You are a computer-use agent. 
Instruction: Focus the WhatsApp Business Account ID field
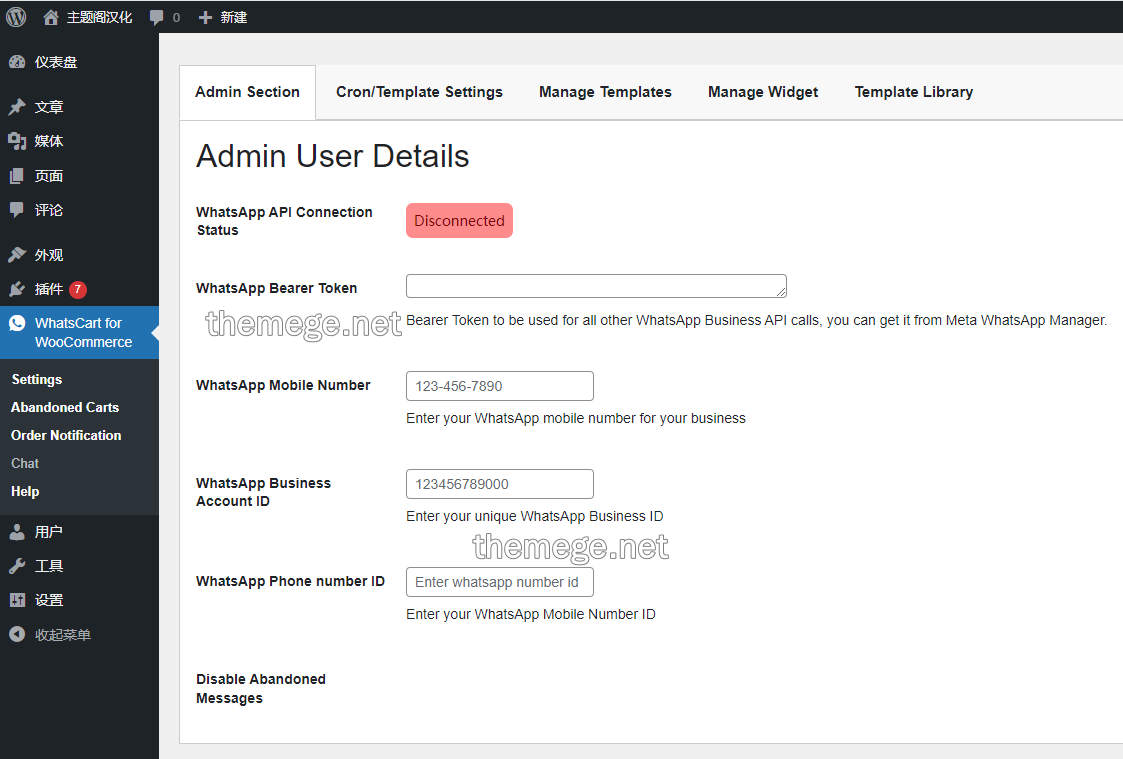499,484
